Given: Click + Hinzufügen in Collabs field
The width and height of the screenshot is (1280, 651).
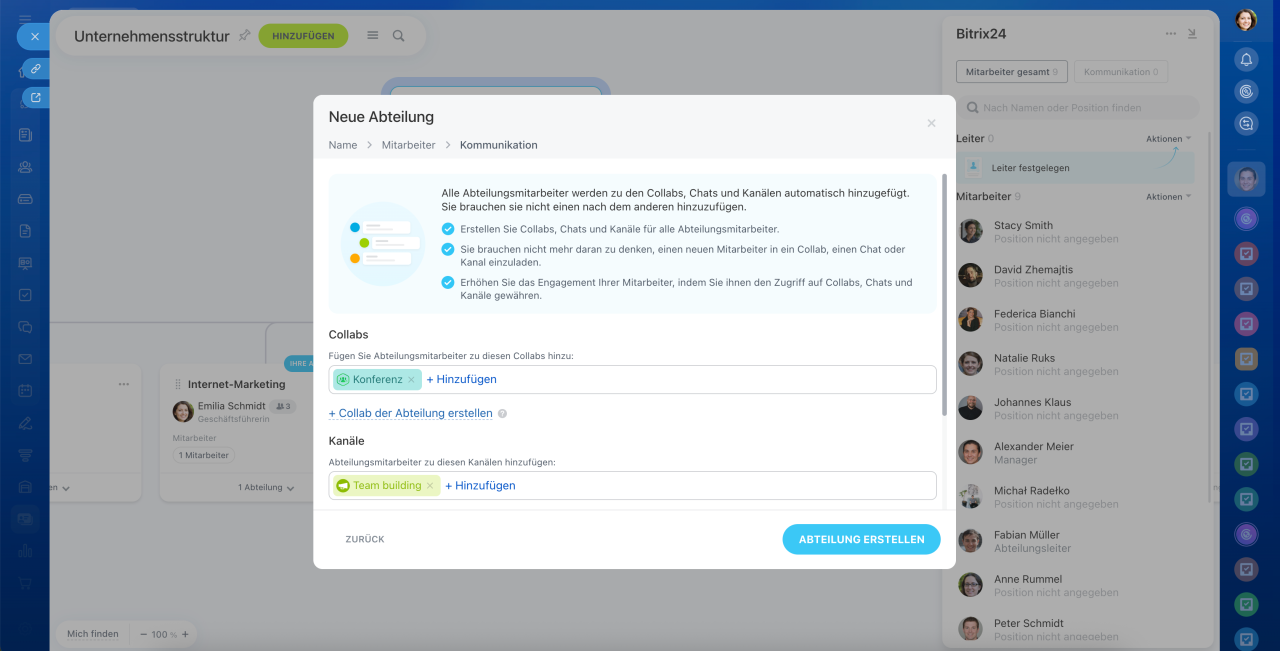Looking at the screenshot, I should pos(462,380).
